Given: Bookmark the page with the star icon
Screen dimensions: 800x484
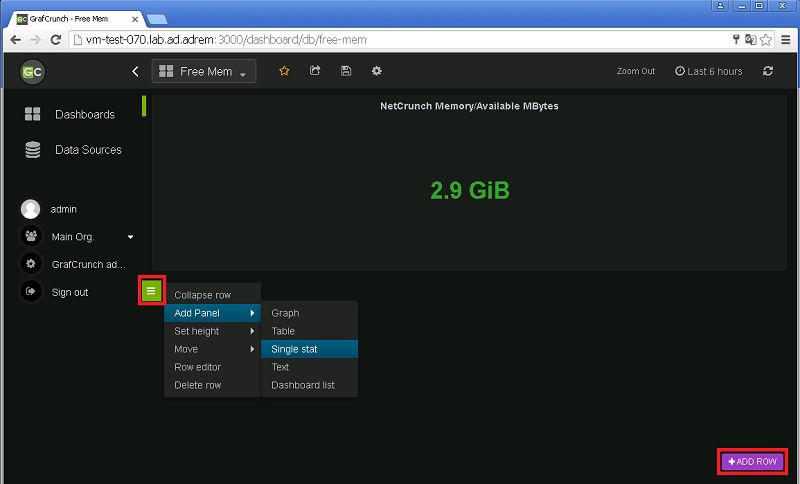Looking at the screenshot, I should pyautogui.click(x=766, y=40).
